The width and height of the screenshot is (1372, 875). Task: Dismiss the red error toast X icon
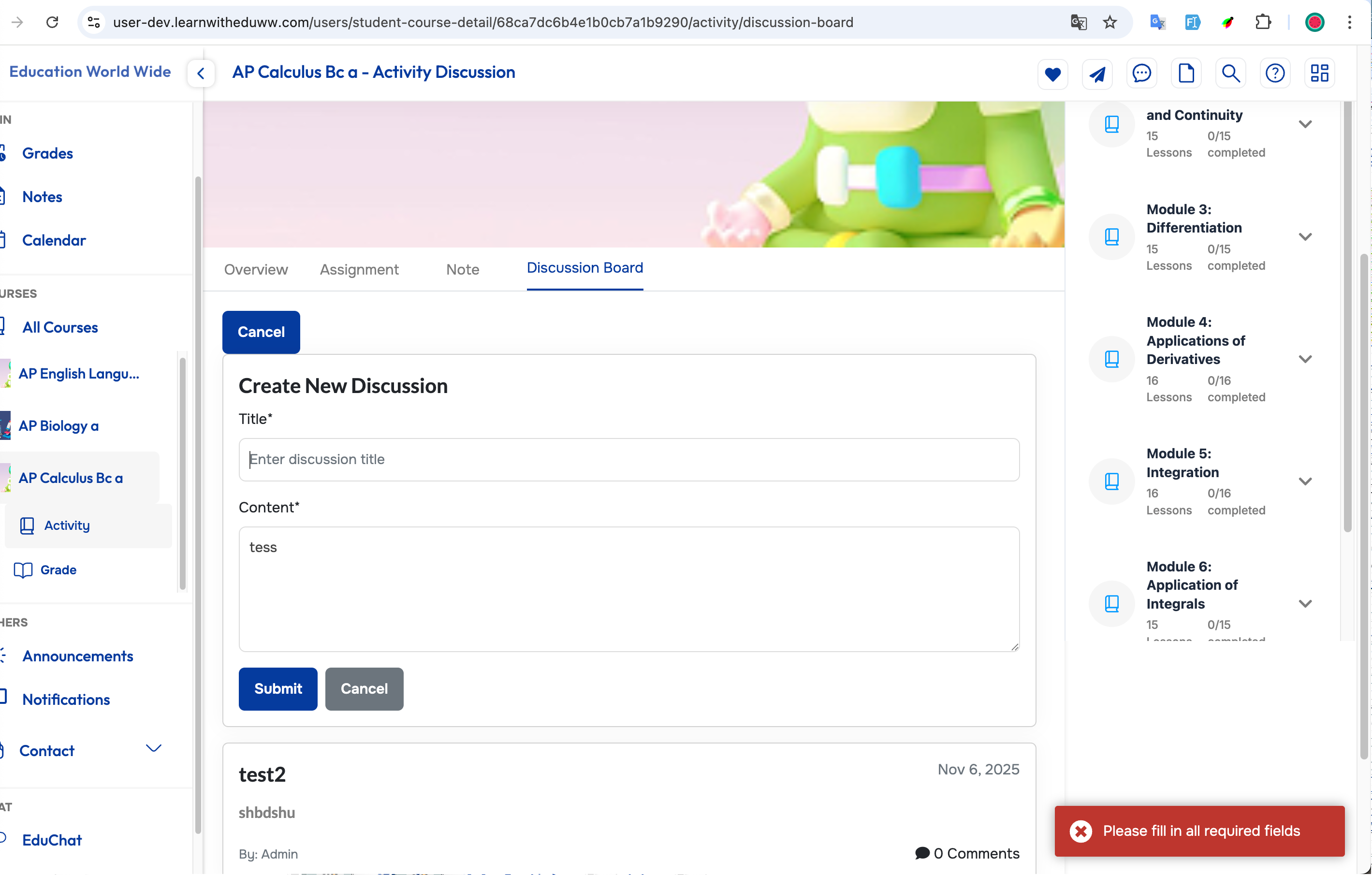click(x=1080, y=831)
